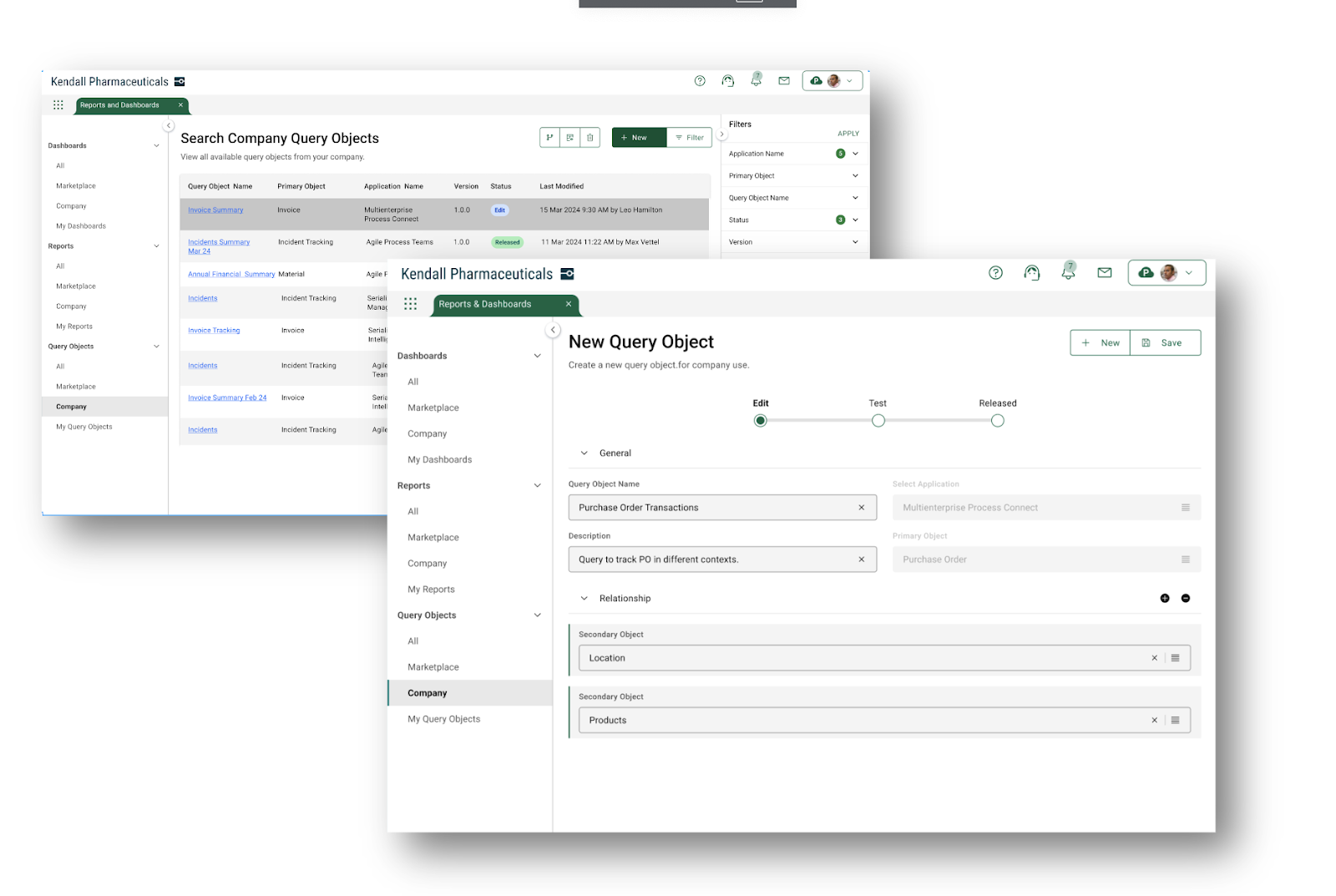Open Annual Financial Summary link

pyautogui.click(x=231, y=274)
